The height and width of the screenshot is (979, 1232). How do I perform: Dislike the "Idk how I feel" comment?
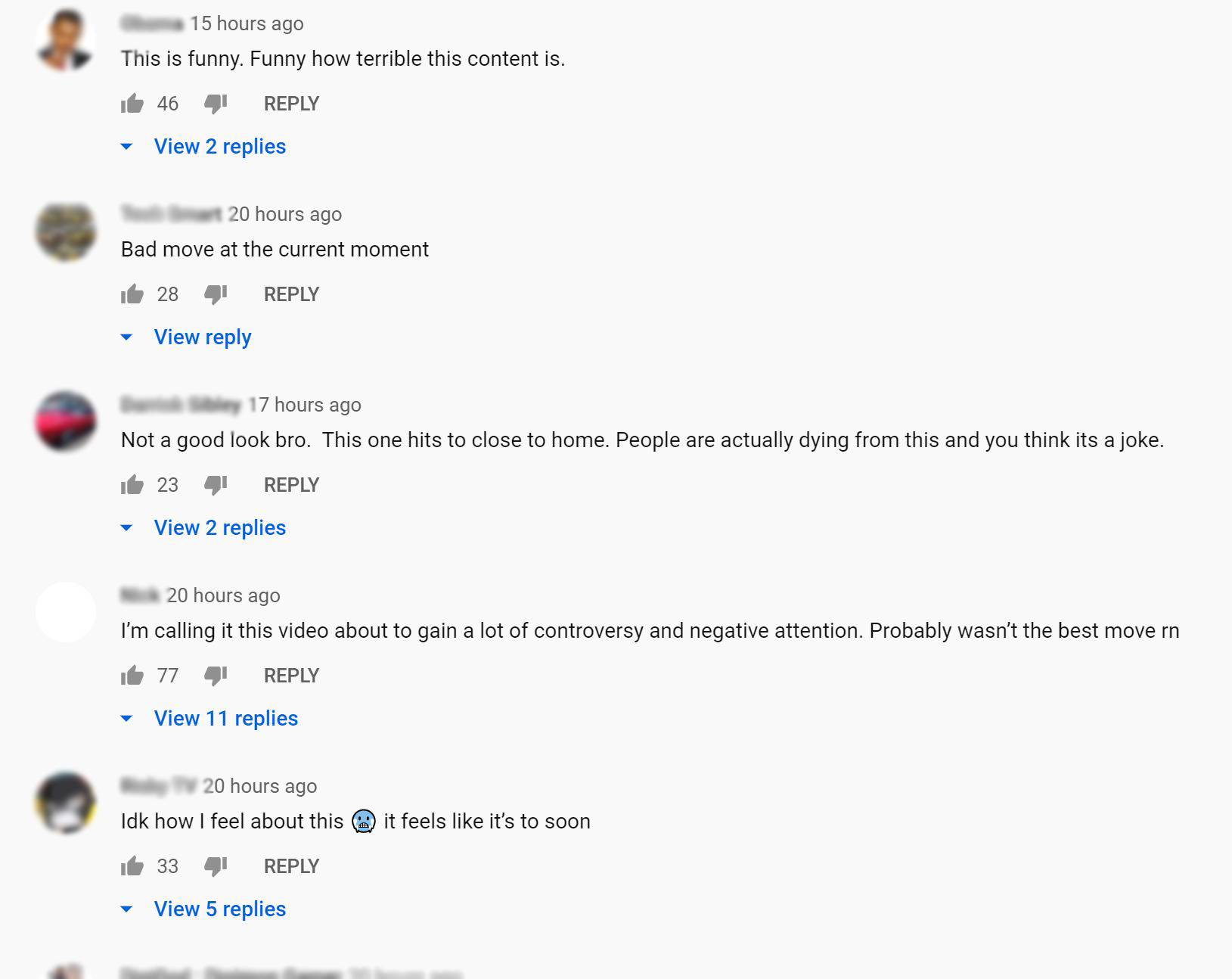point(216,866)
